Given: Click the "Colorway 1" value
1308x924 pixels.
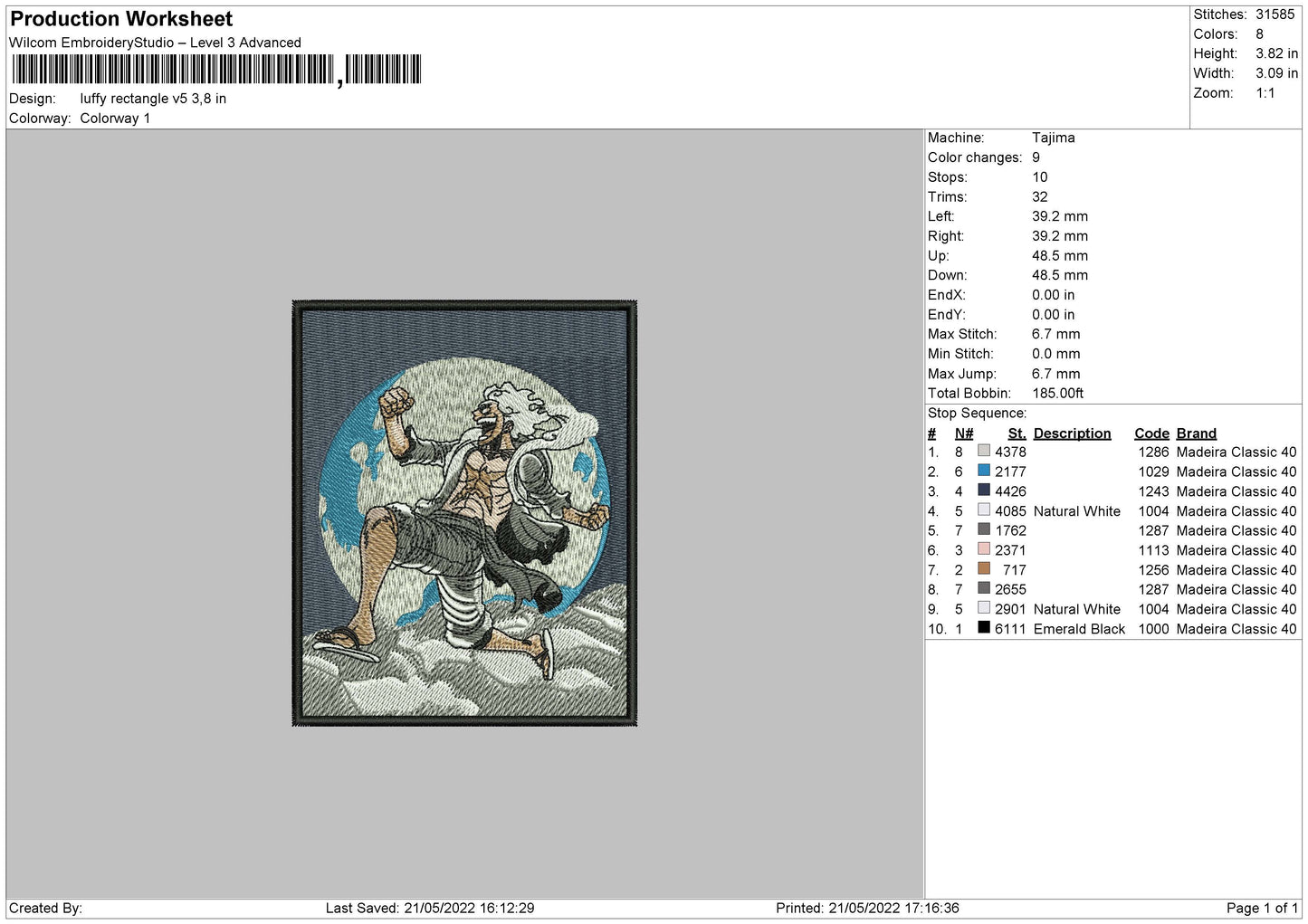Looking at the screenshot, I should pos(115,119).
